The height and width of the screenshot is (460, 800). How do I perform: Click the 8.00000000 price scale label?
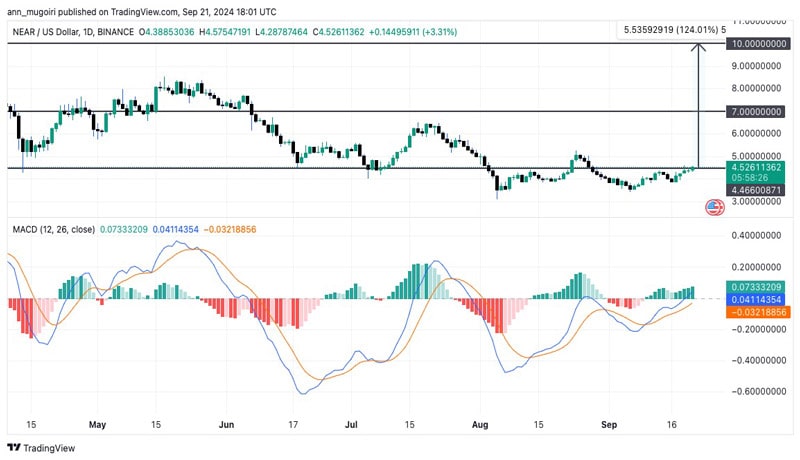[x=757, y=88]
